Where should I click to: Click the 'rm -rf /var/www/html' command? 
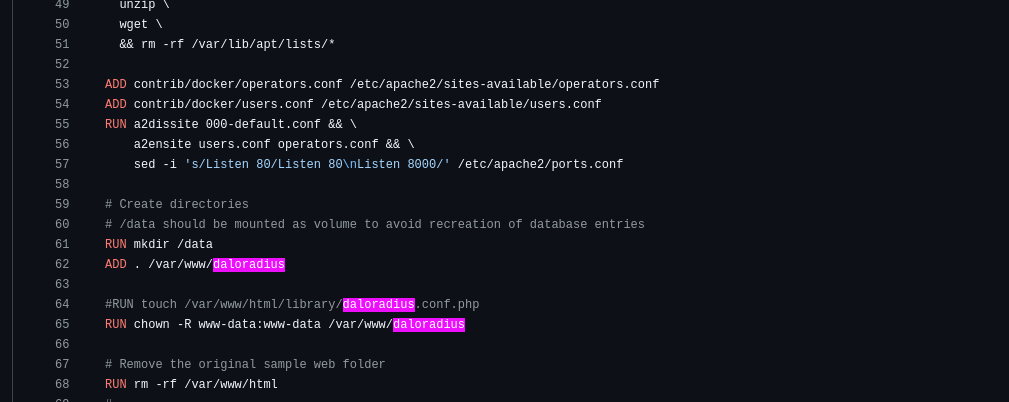206,385
